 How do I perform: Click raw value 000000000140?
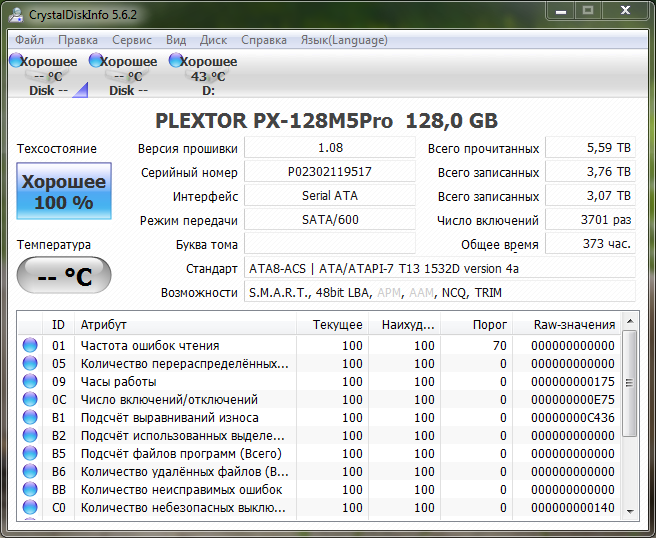click(573, 507)
